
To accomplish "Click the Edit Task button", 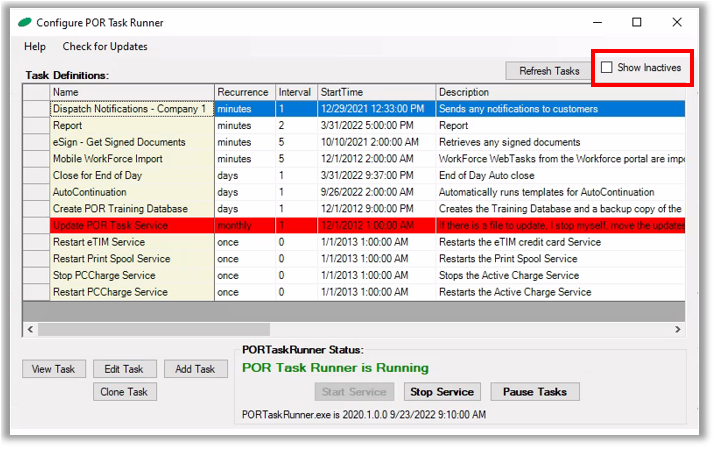I will tap(125, 369).
